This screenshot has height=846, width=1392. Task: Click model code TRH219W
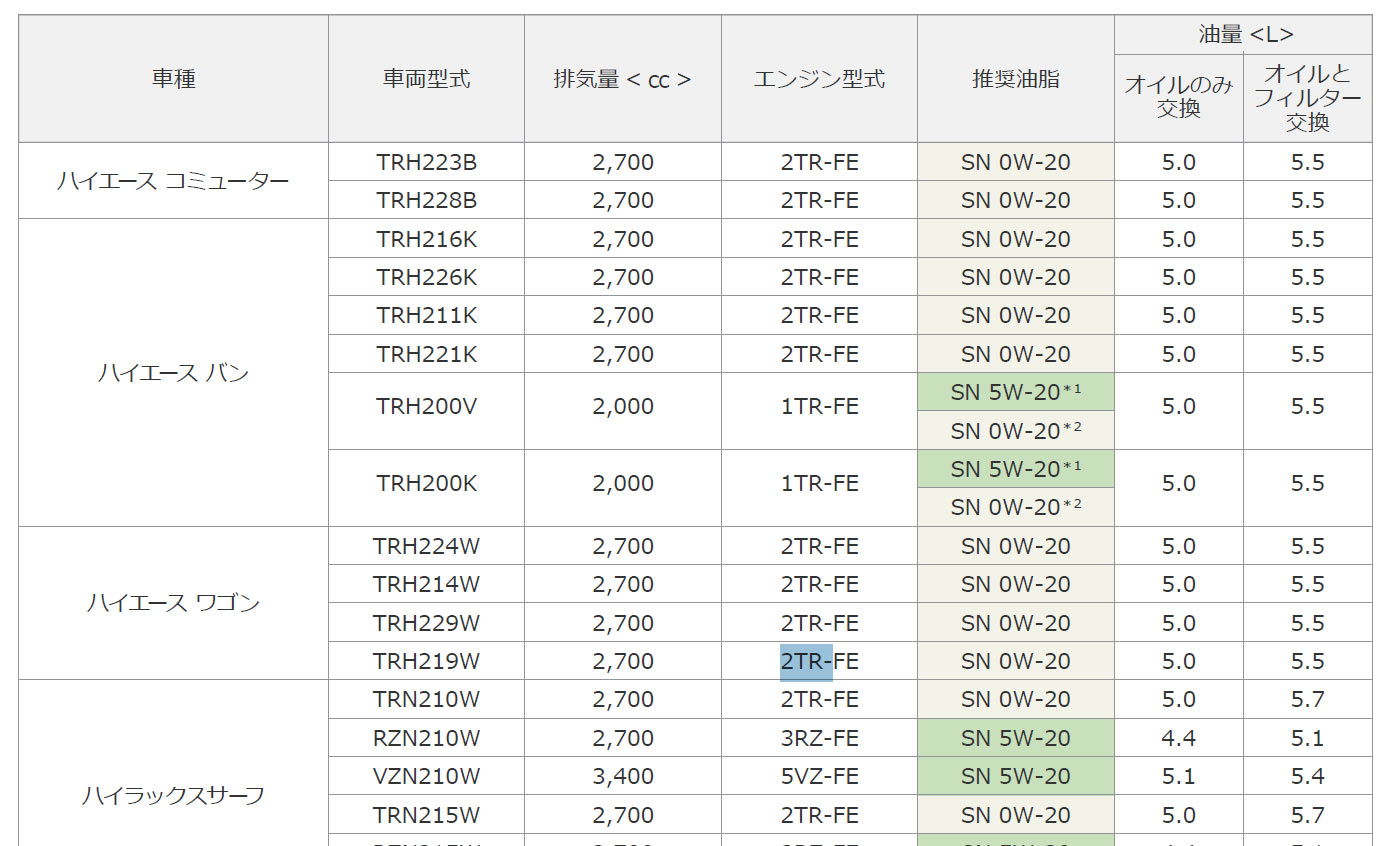[x=426, y=661]
